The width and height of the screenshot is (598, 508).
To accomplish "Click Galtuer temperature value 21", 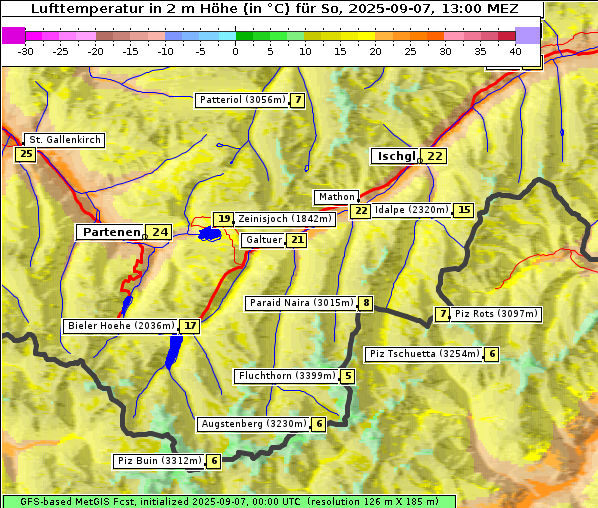I will (297, 240).
